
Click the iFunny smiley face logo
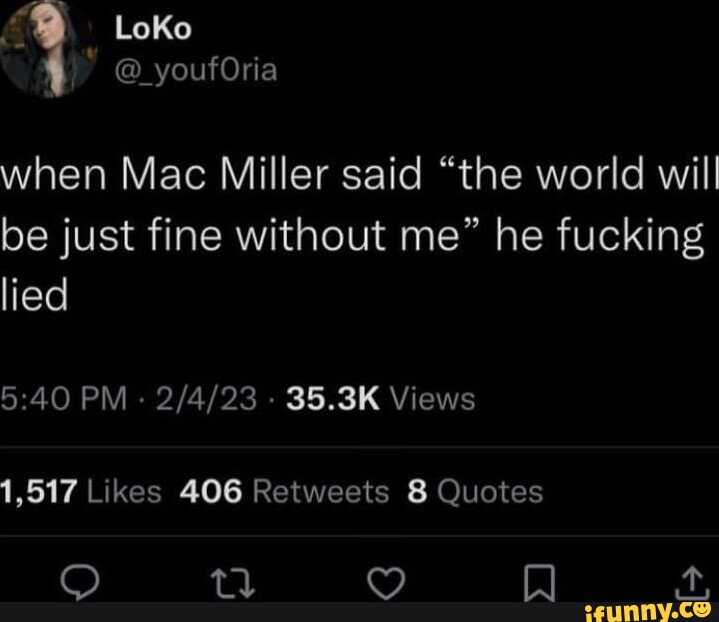pyautogui.click(x=702, y=610)
